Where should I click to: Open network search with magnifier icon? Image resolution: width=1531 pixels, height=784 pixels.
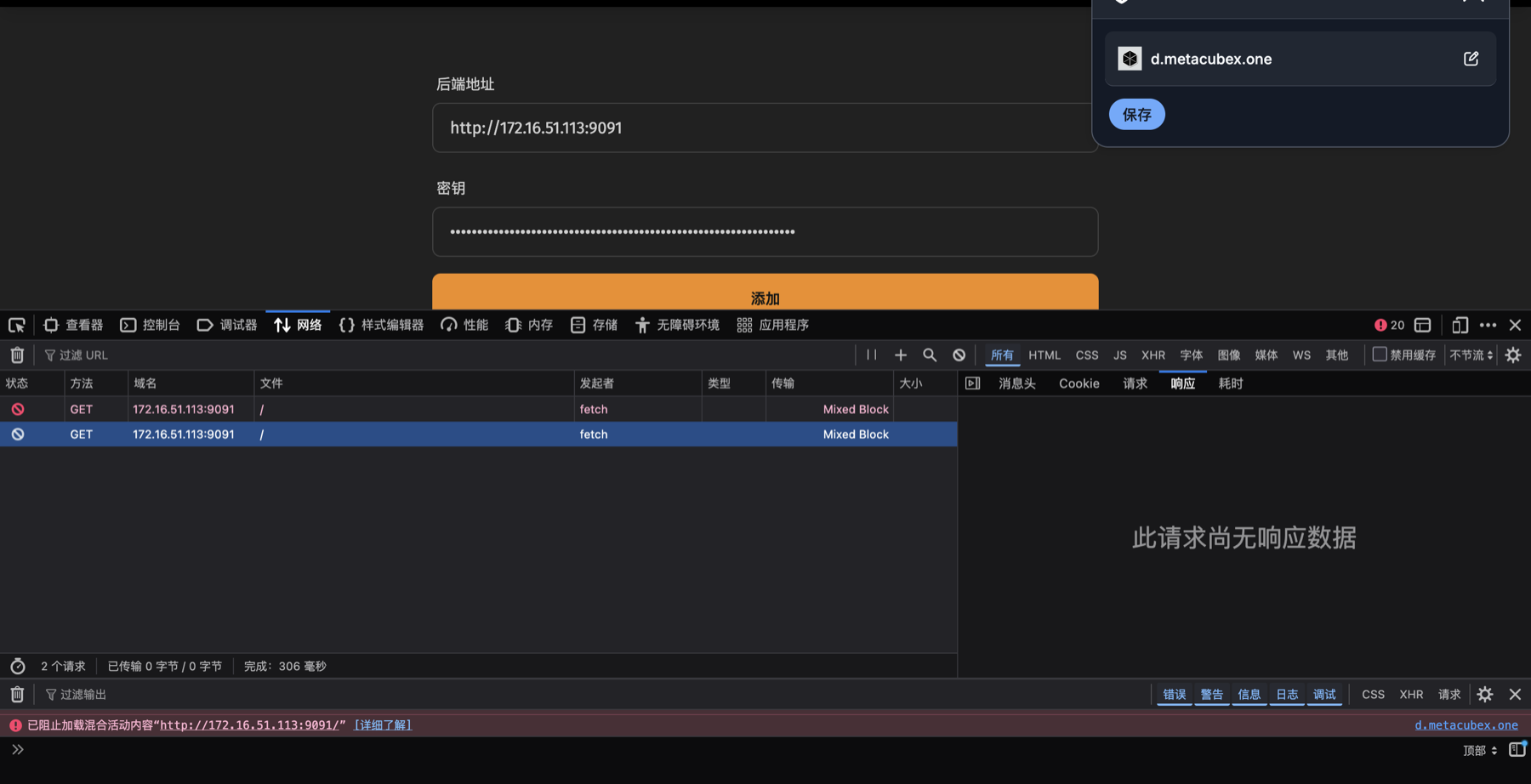(x=930, y=355)
